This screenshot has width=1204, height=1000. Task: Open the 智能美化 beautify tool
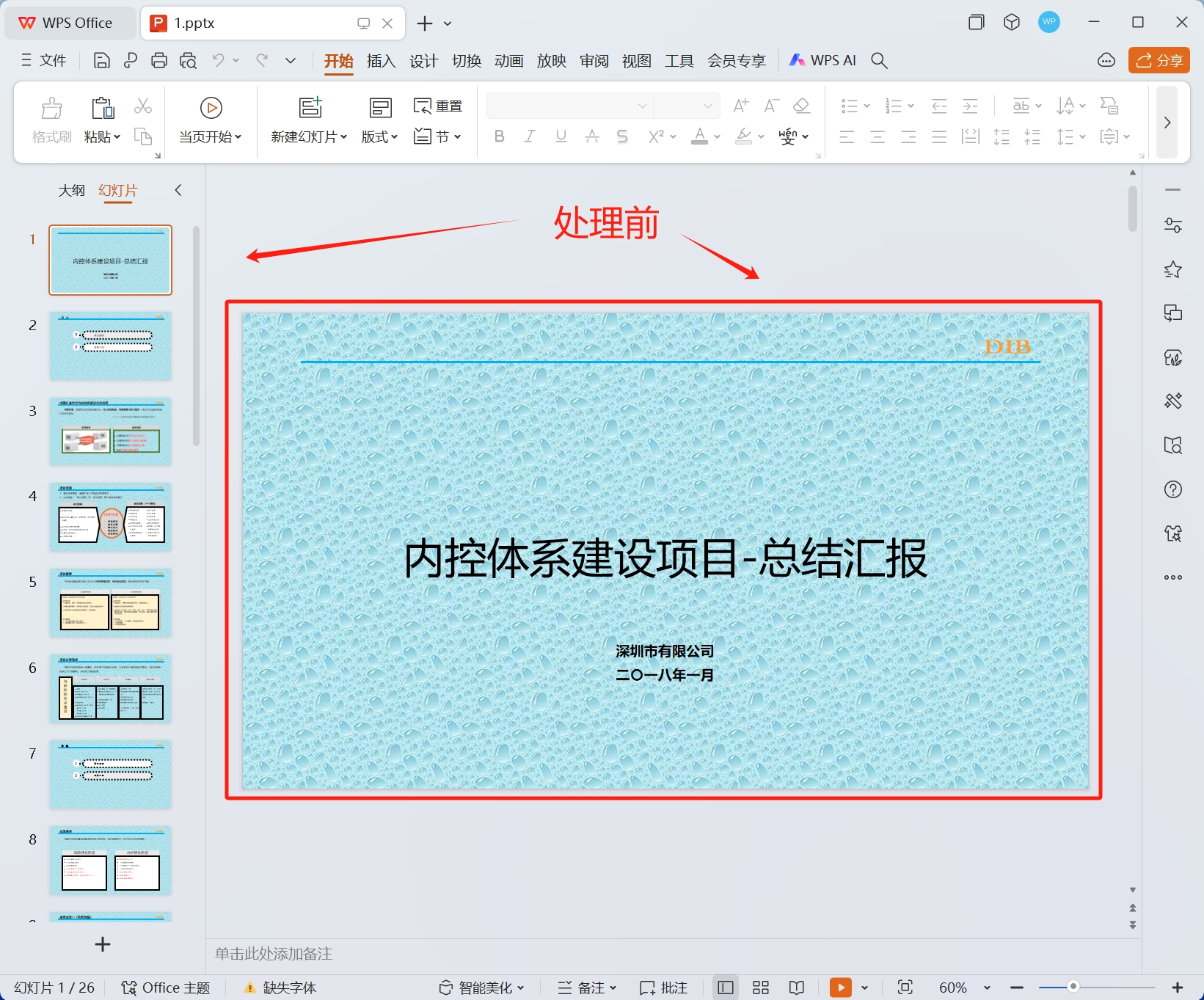pyautogui.click(x=481, y=987)
